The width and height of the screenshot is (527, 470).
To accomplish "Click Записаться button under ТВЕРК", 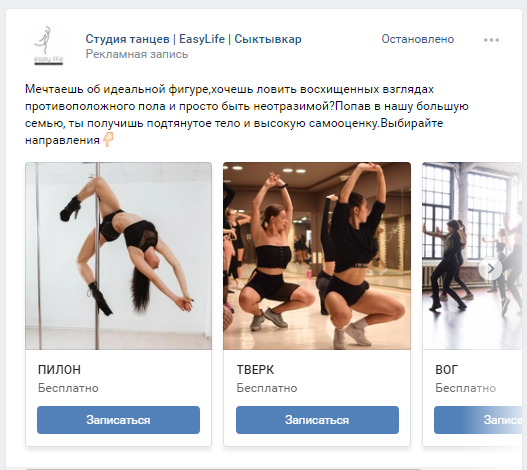I will (x=317, y=420).
